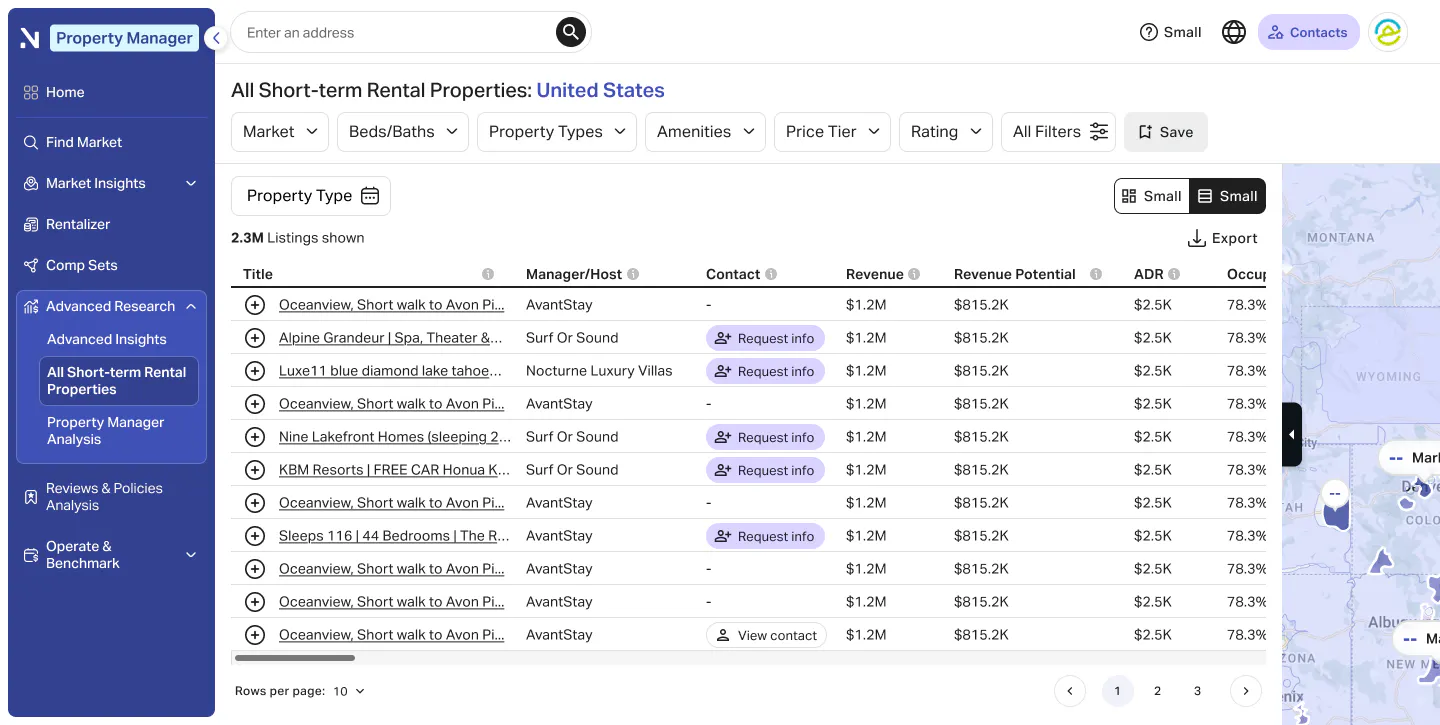Switch to list view Small
Screen dimensions: 1440x725
pyautogui.click(x=1228, y=196)
